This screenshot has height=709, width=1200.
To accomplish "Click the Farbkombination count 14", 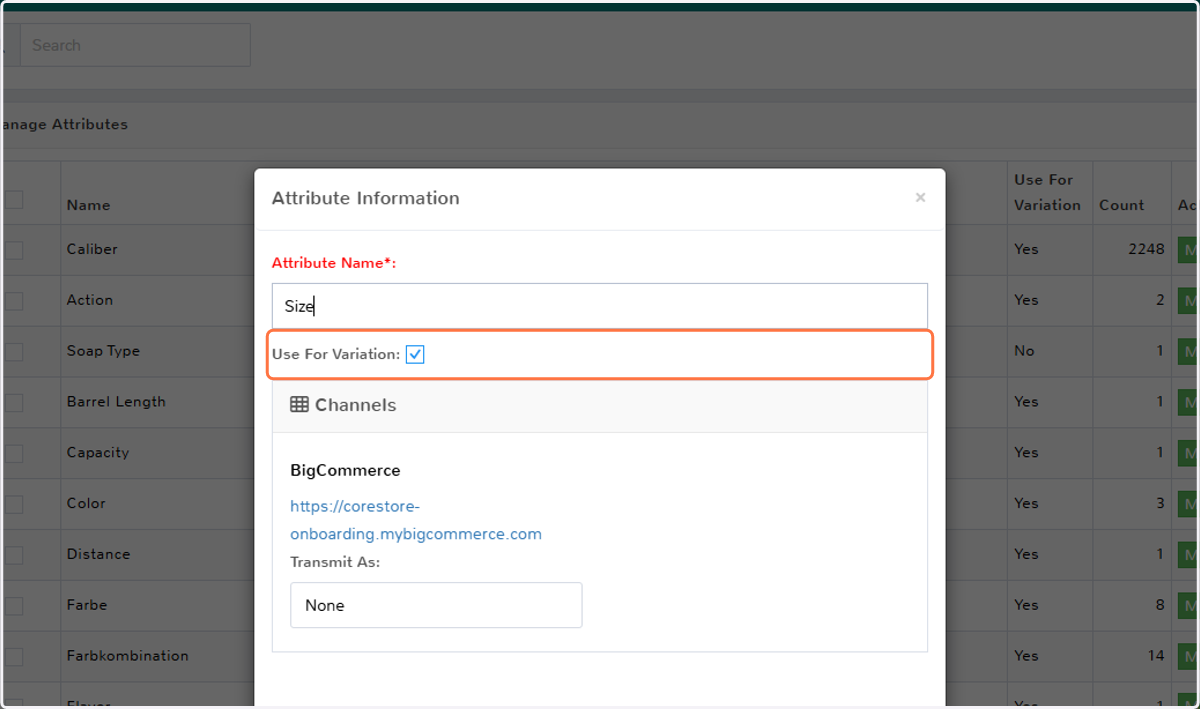I will click(1156, 656).
